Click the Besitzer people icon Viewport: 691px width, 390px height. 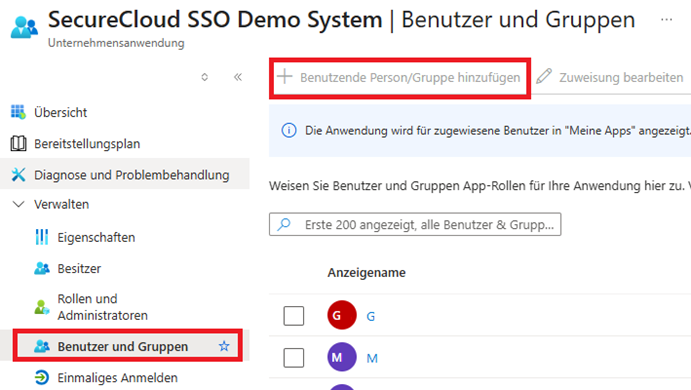pos(42,268)
